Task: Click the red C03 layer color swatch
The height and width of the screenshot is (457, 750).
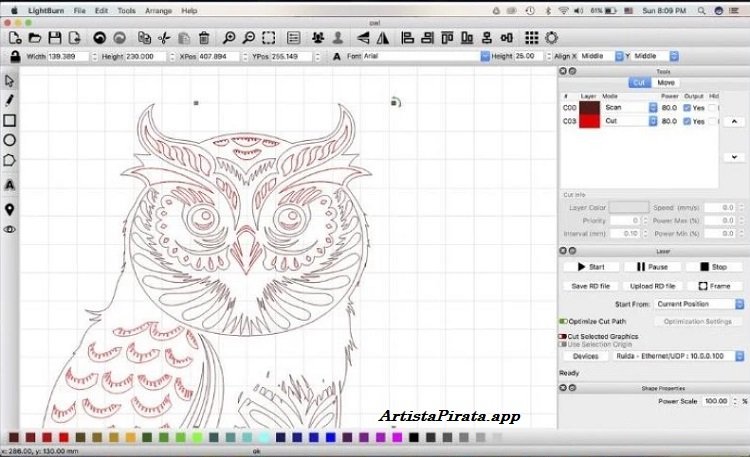Action: [x=590, y=121]
